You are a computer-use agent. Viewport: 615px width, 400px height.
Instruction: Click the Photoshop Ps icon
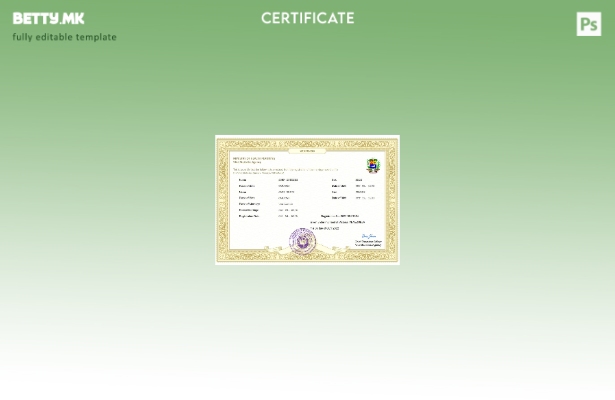[589, 24]
